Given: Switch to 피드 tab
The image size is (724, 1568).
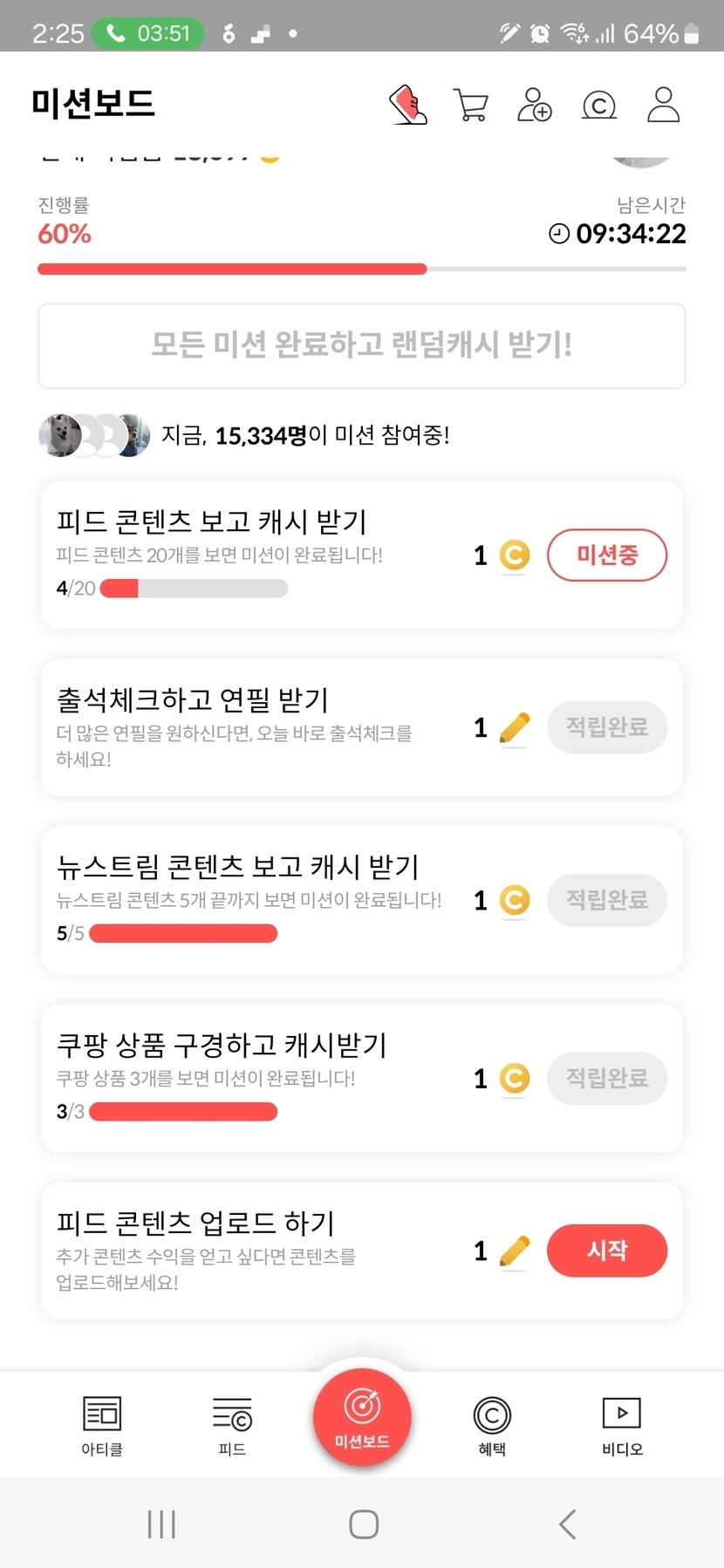Looking at the screenshot, I should pyautogui.click(x=232, y=1425).
